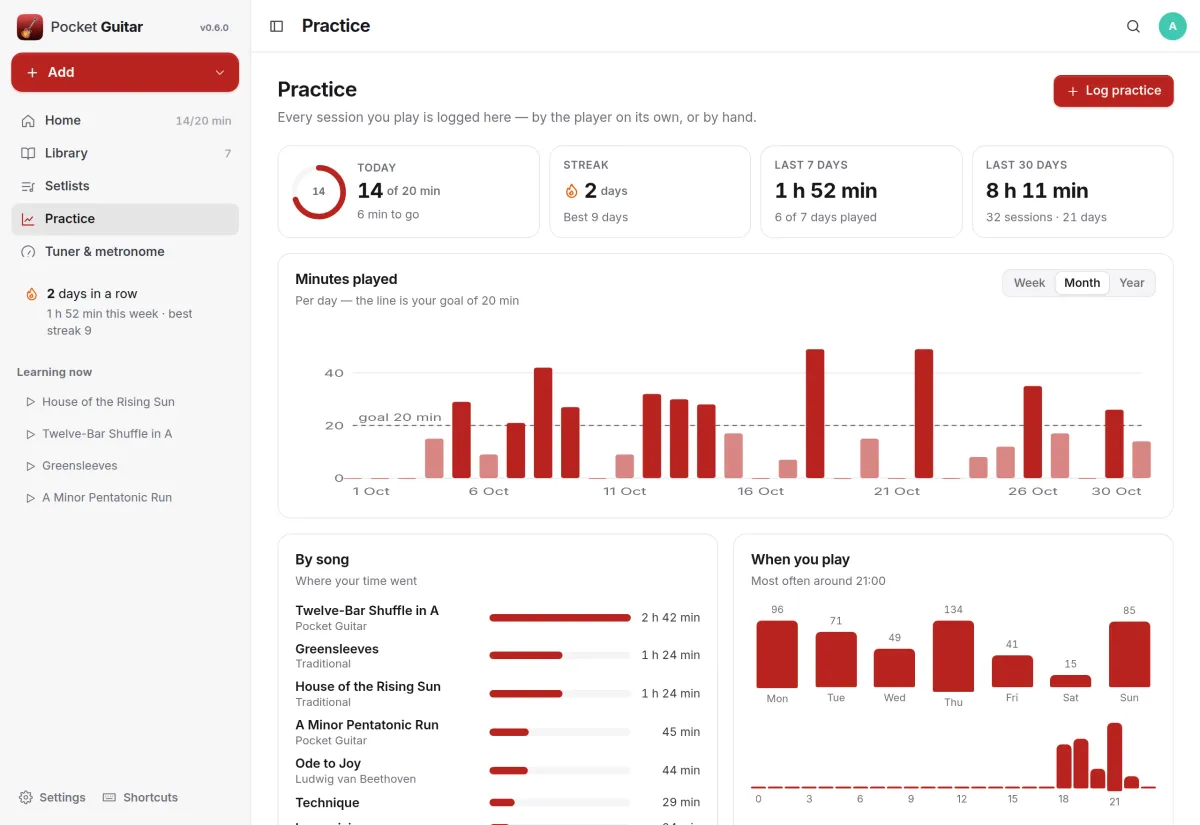
Task: Click the Practice chart icon
Action: click(x=28, y=219)
